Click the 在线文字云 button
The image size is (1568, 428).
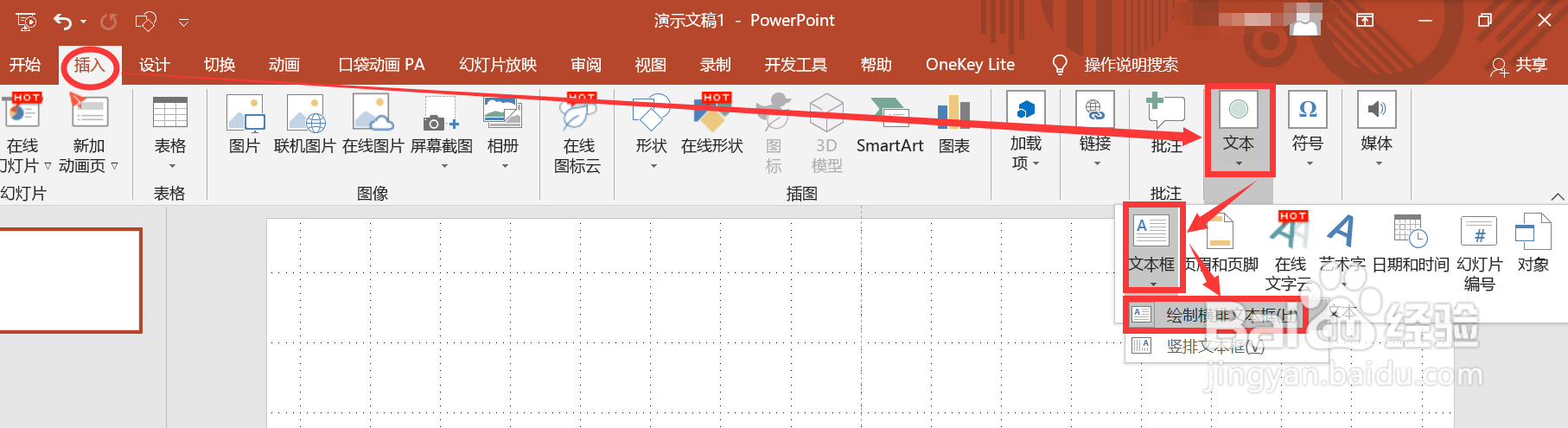click(1290, 251)
